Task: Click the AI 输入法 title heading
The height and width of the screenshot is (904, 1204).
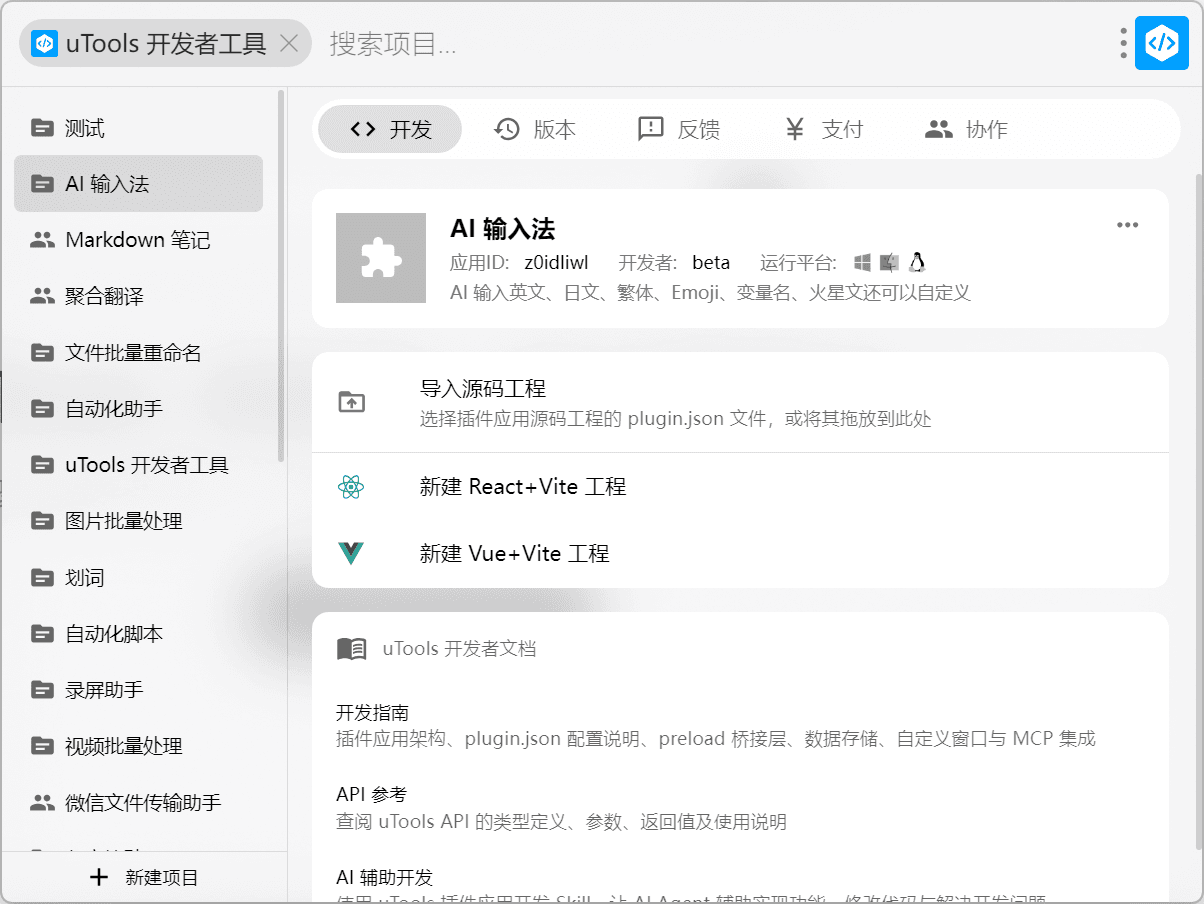Action: pos(502,229)
